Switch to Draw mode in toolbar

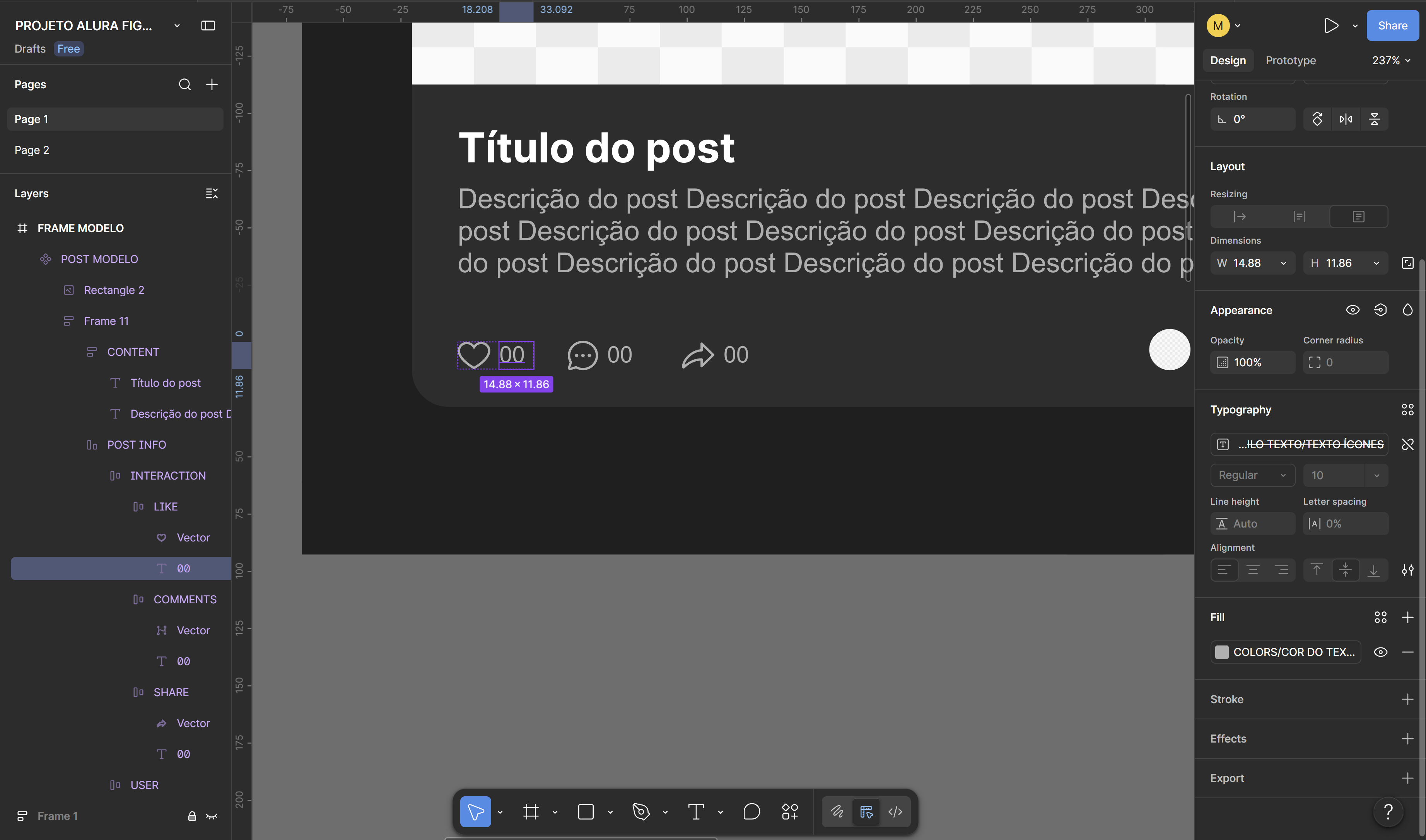pyautogui.click(x=837, y=812)
